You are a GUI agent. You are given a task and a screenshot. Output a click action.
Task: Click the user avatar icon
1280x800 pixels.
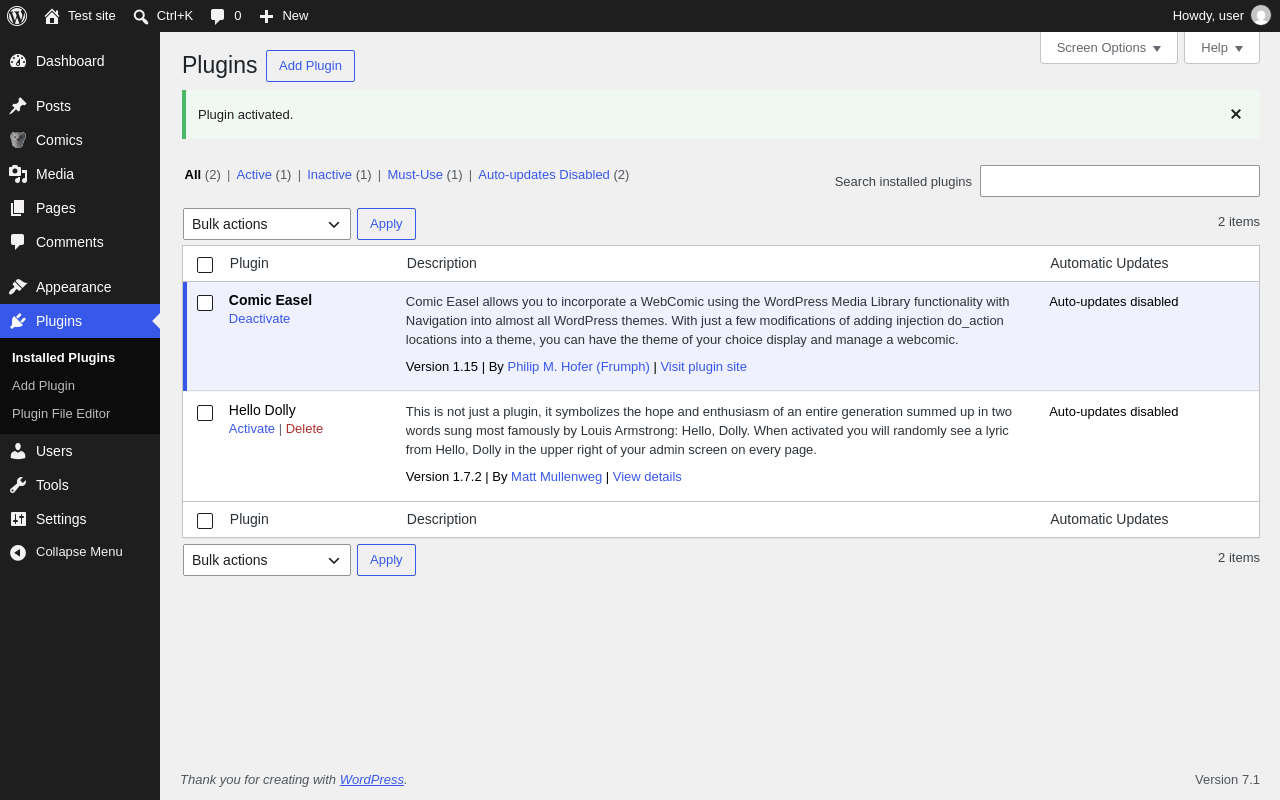click(1261, 15)
